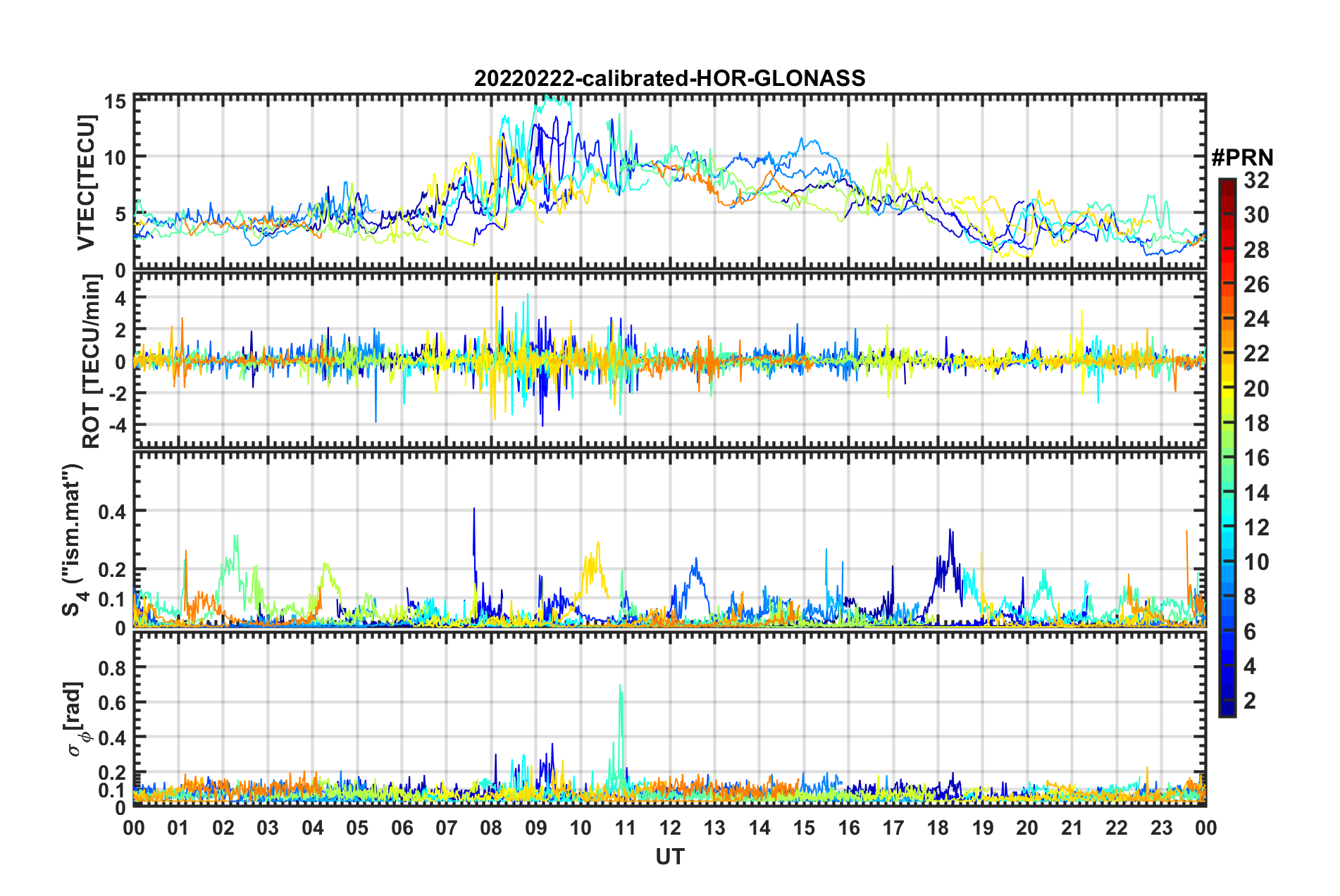Click the x-axis tick label 18
Viewport: 1340px width, 896px height.
938,828
